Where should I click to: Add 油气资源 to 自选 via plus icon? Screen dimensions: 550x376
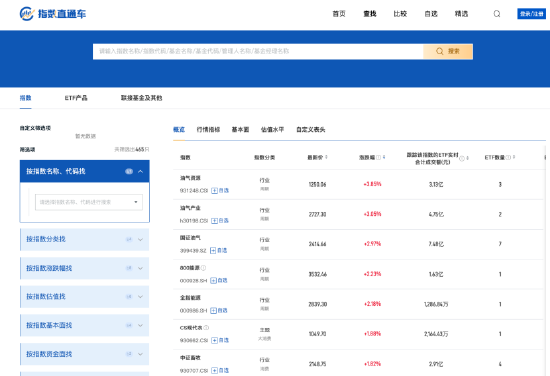[x=214, y=190]
